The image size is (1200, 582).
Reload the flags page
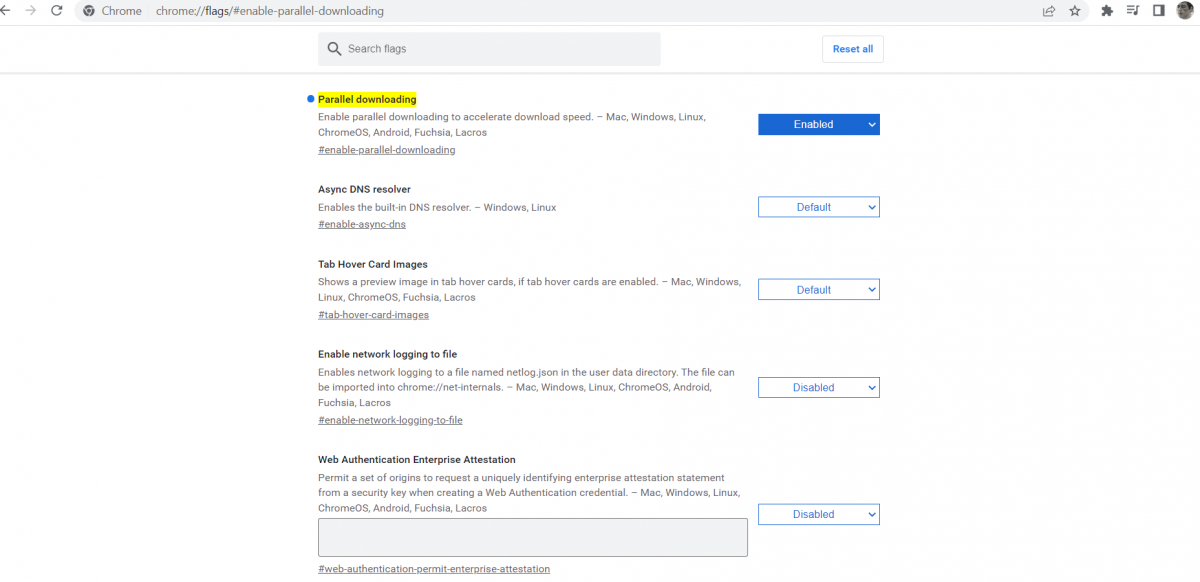pyautogui.click(x=56, y=11)
